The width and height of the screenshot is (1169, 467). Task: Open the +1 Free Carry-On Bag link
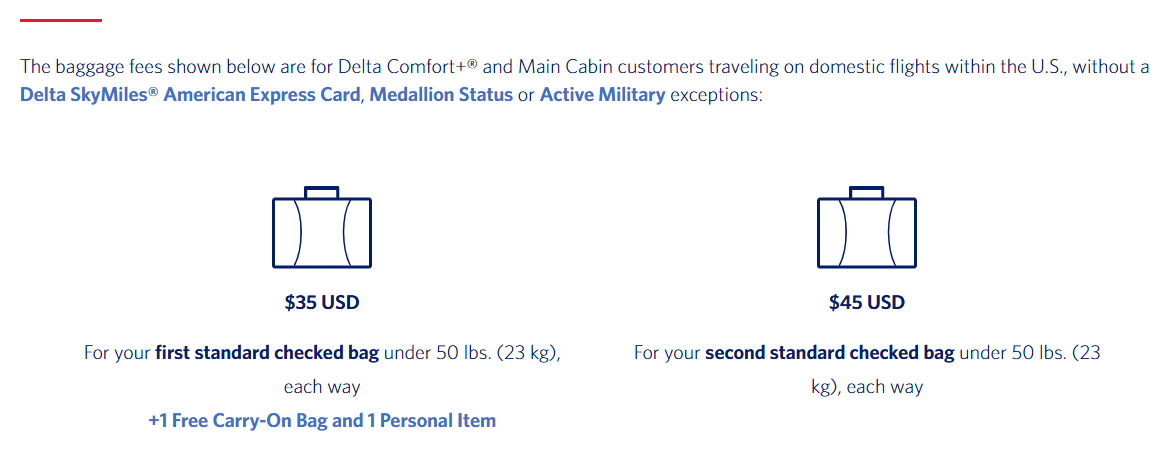[322, 420]
